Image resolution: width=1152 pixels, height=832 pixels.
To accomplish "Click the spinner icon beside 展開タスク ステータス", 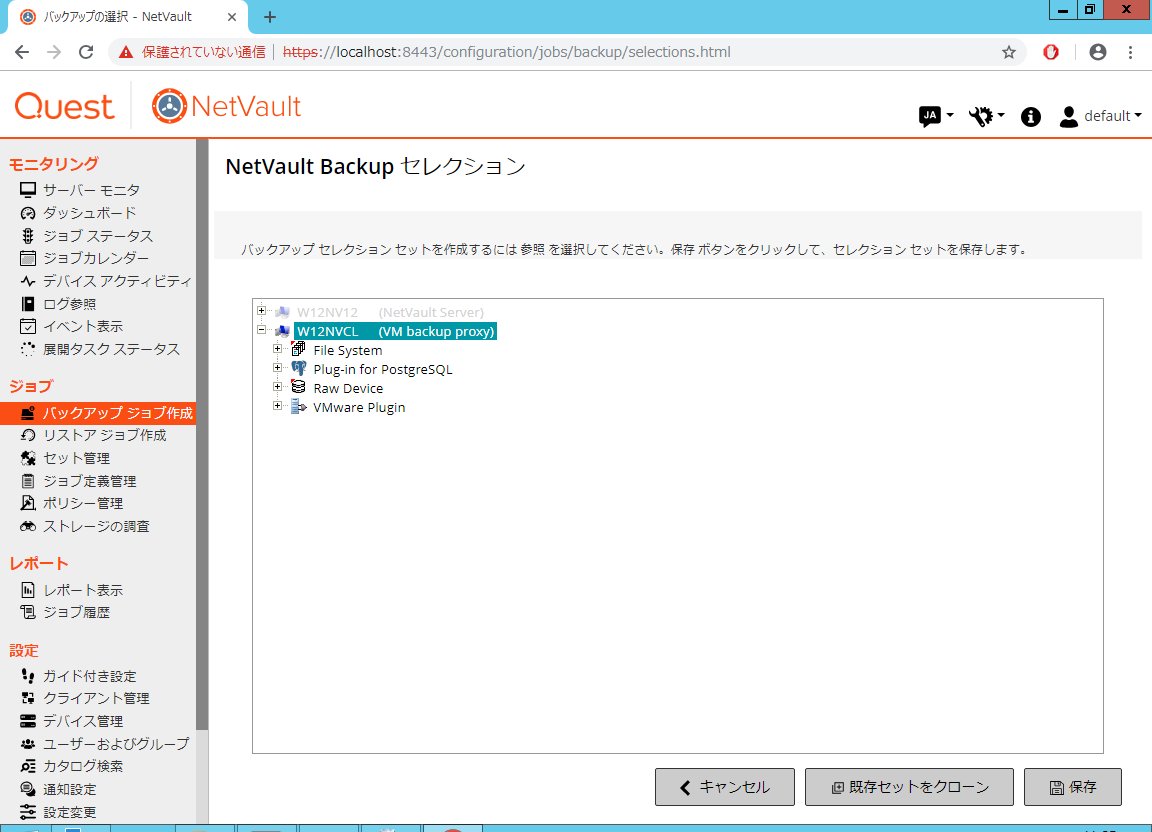I will tap(28, 349).
